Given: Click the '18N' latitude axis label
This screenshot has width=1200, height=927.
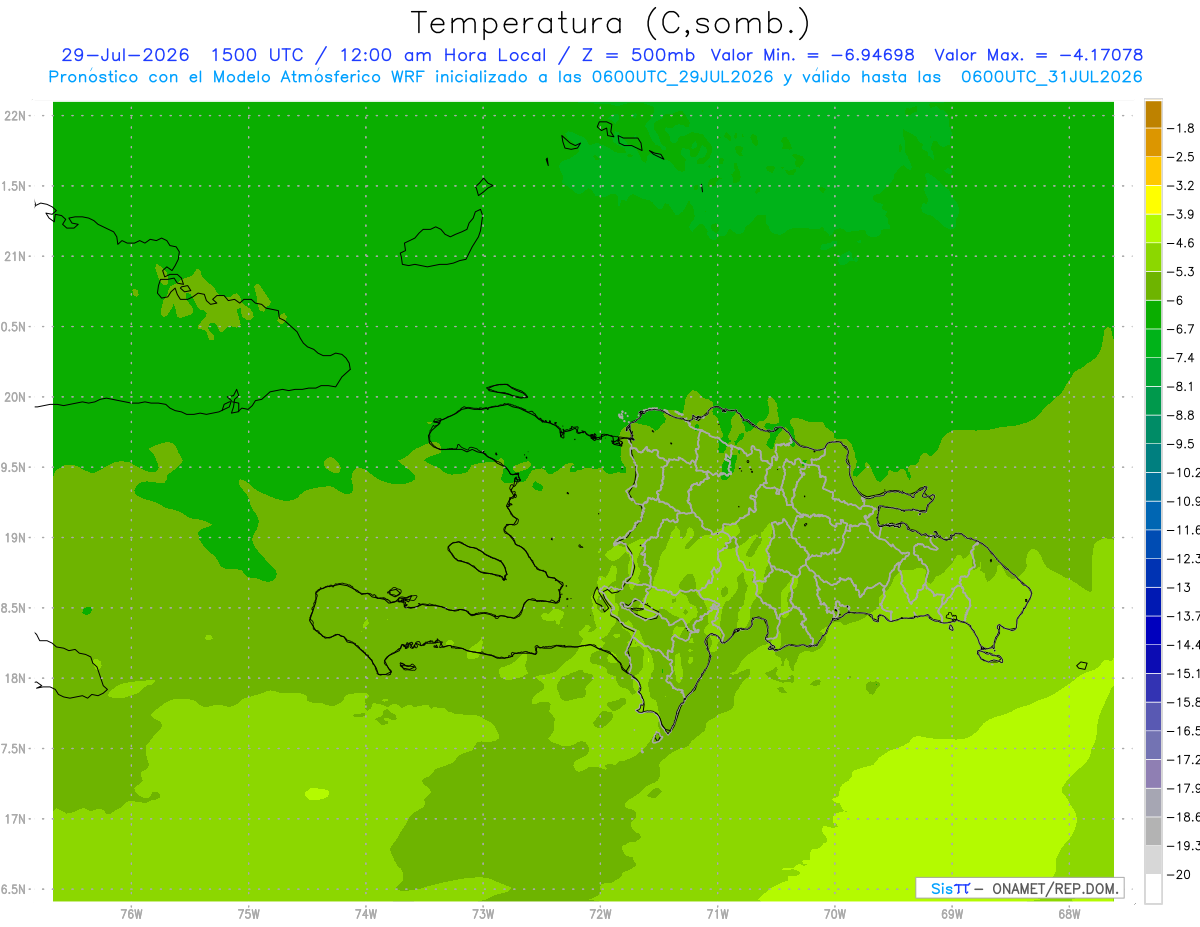Looking at the screenshot, I should pyautogui.click(x=16, y=679).
